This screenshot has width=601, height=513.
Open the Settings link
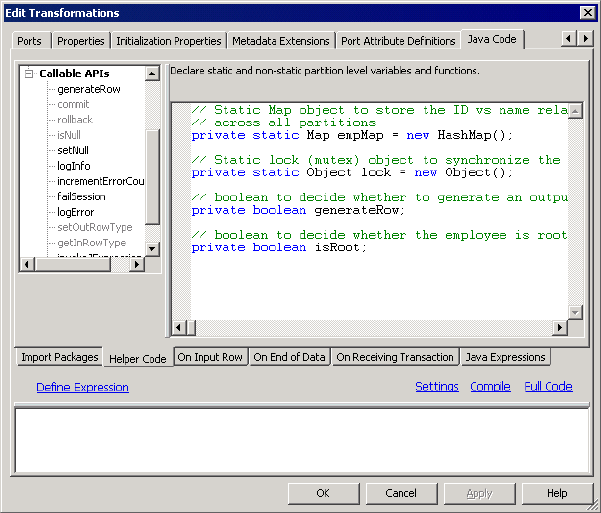click(x=437, y=386)
